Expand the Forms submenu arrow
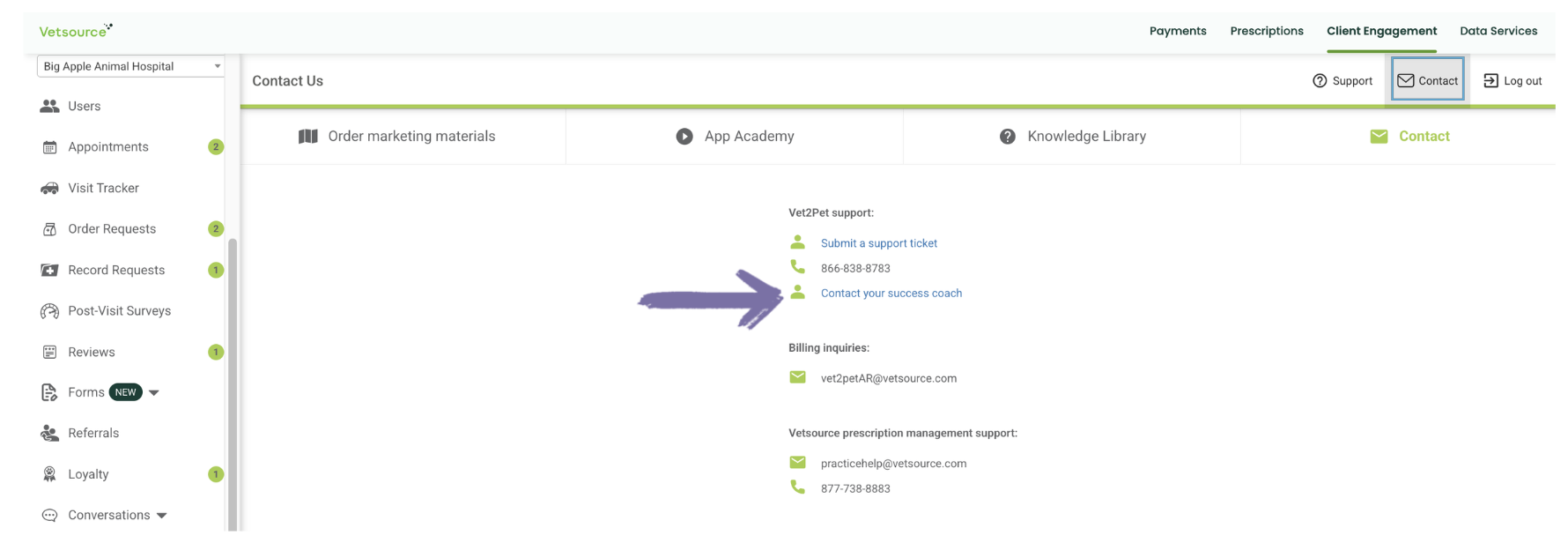 tap(154, 393)
